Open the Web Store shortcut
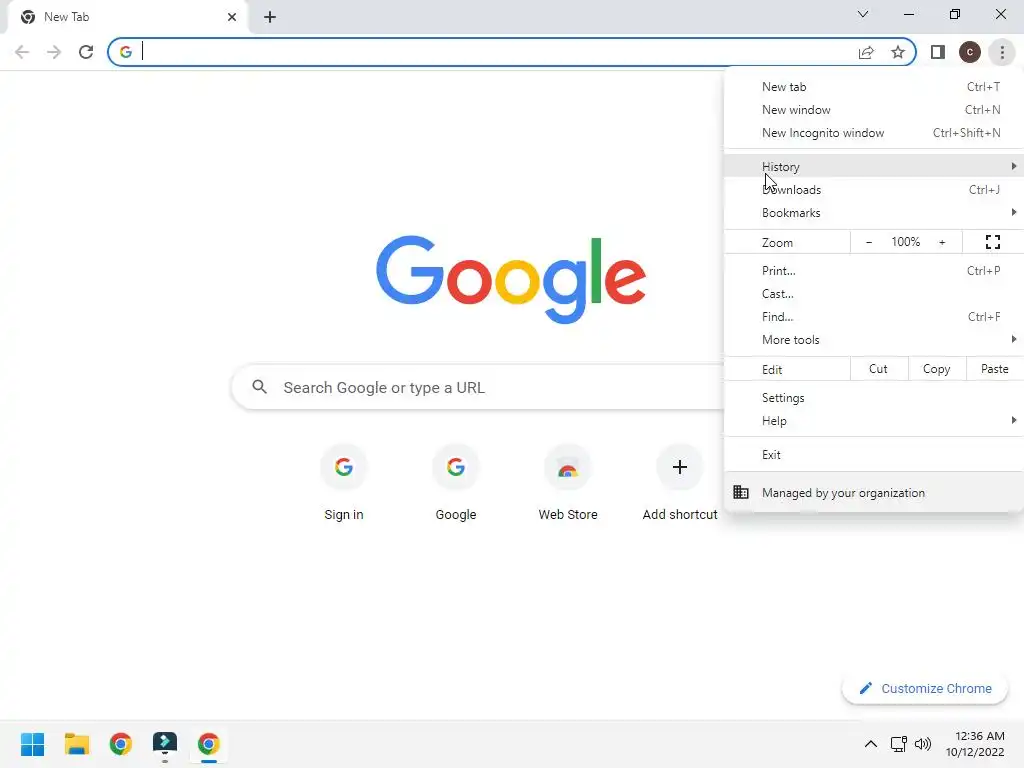This screenshot has width=1024, height=768. [568, 484]
